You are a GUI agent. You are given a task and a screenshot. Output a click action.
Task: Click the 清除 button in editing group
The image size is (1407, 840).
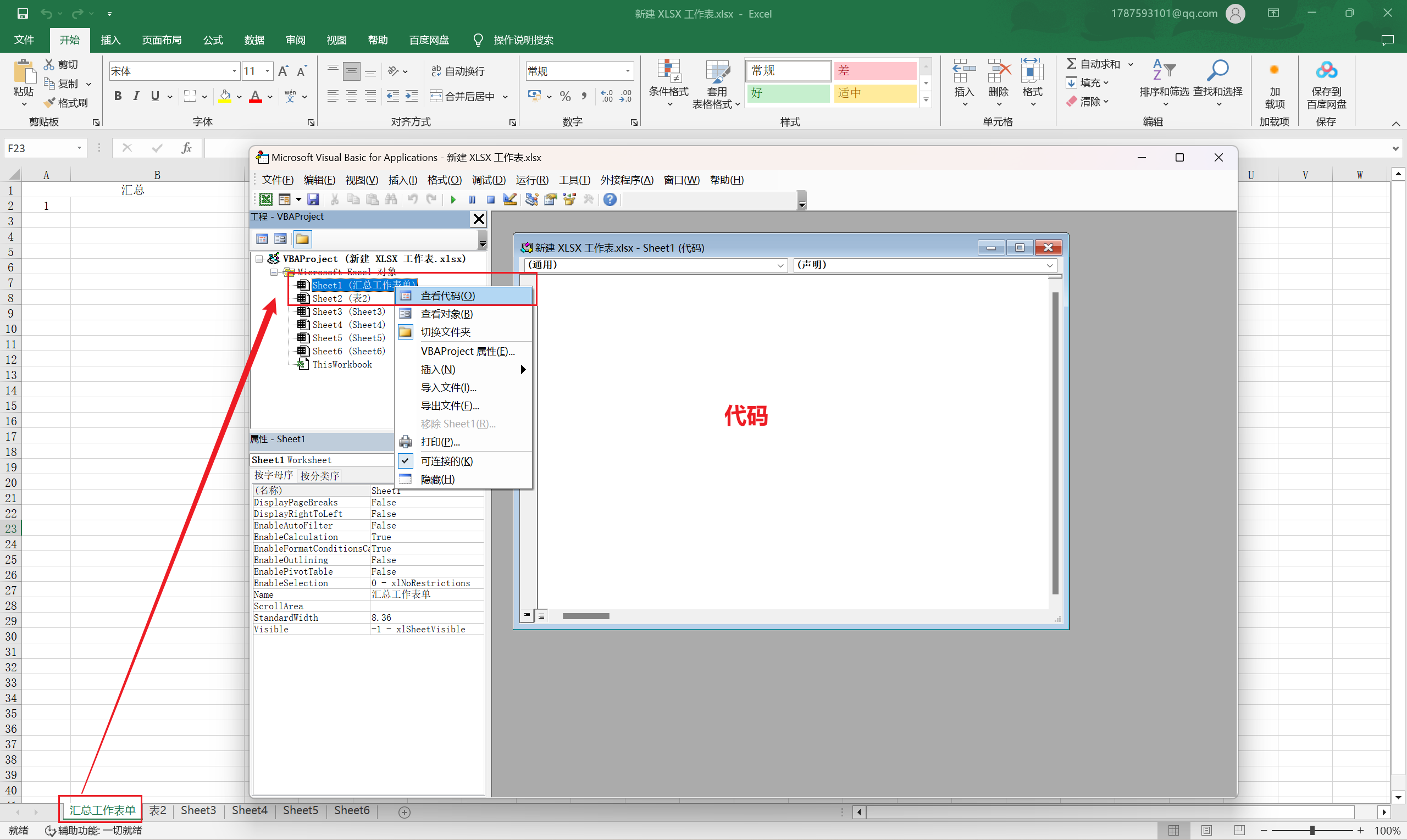pos(1087,102)
